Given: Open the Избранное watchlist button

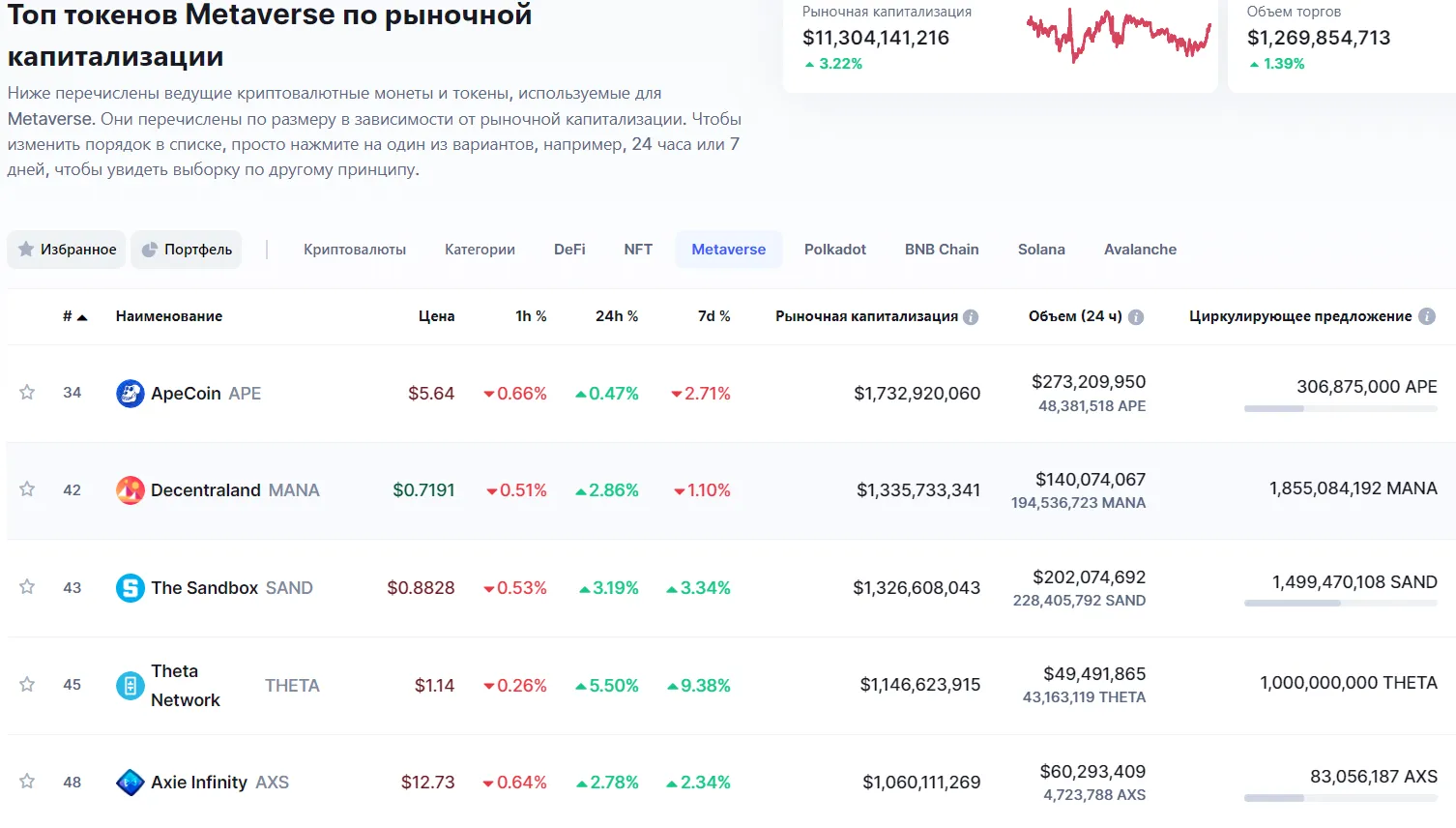Looking at the screenshot, I should coord(67,250).
